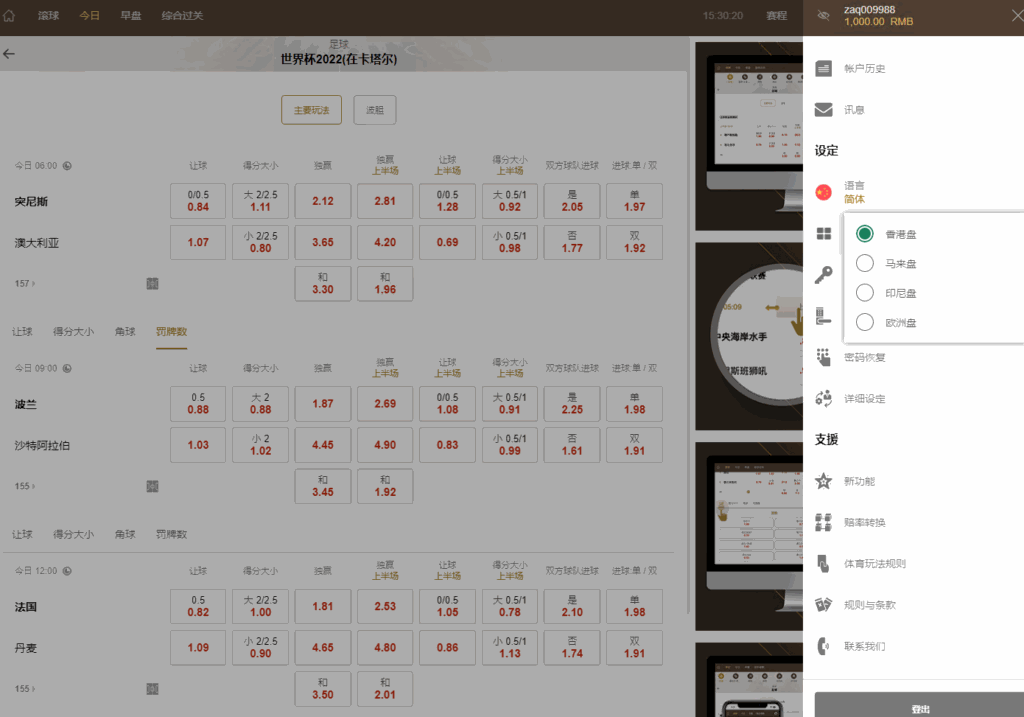The height and width of the screenshot is (717, 1024).
Task: Click the 波胆 button
Action: (x=375, y=110)
